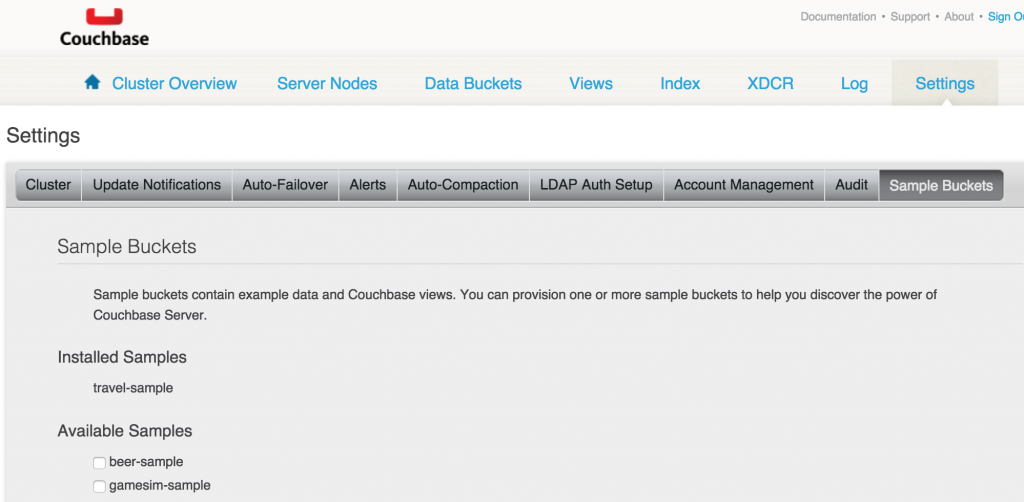The width and height of the screenshot is (1024, 502).
Task: Click the Couchbase logo
Action: click(104, 27)
